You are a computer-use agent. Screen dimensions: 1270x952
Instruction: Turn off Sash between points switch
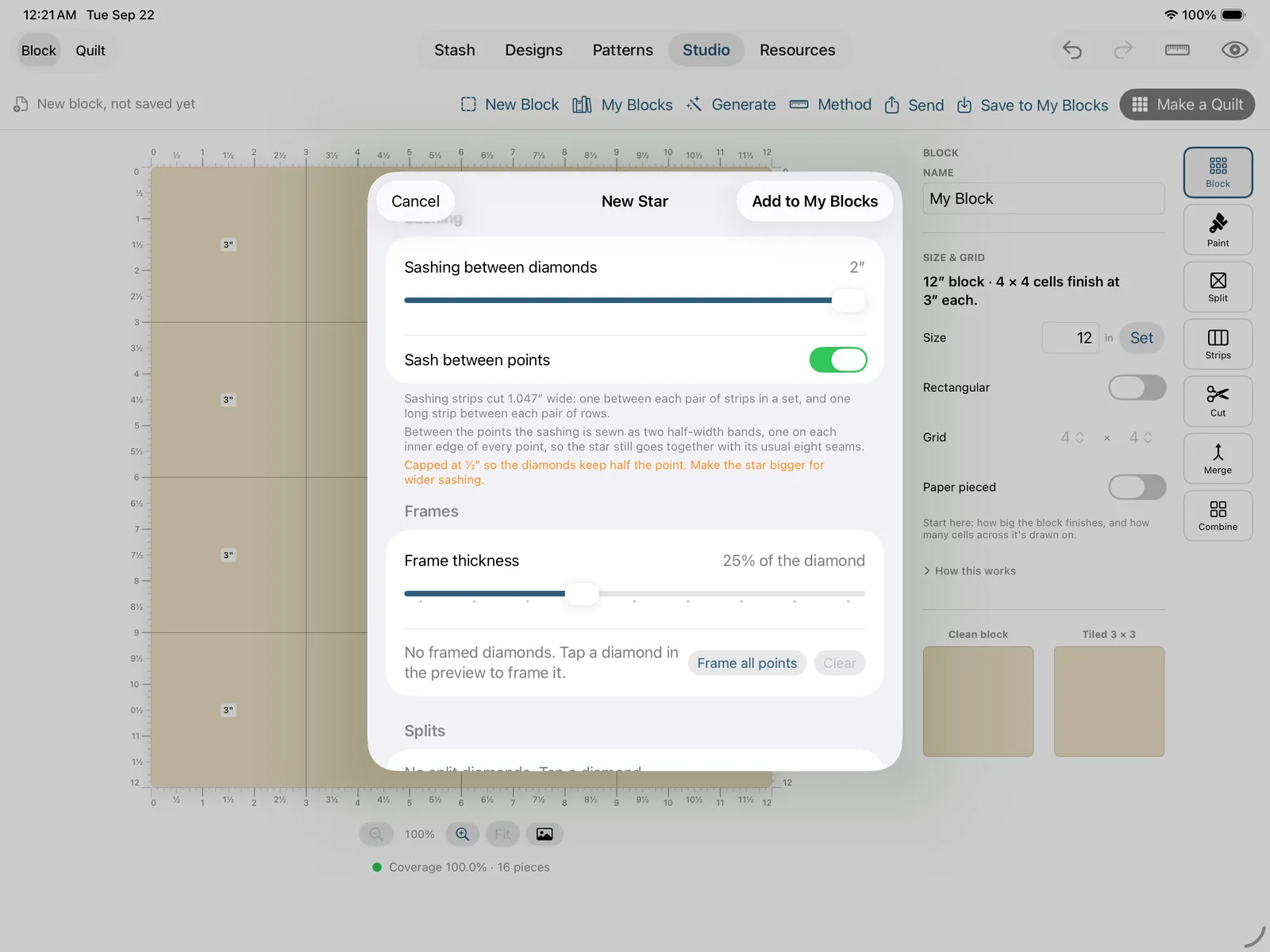[x=837, y=360]
